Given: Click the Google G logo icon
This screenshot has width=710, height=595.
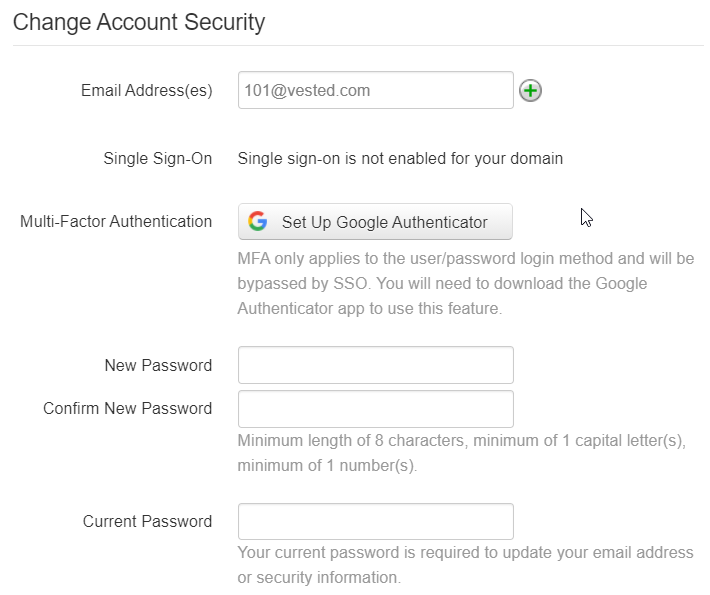Looking at the screenshot, I should (x=258, y=222).
